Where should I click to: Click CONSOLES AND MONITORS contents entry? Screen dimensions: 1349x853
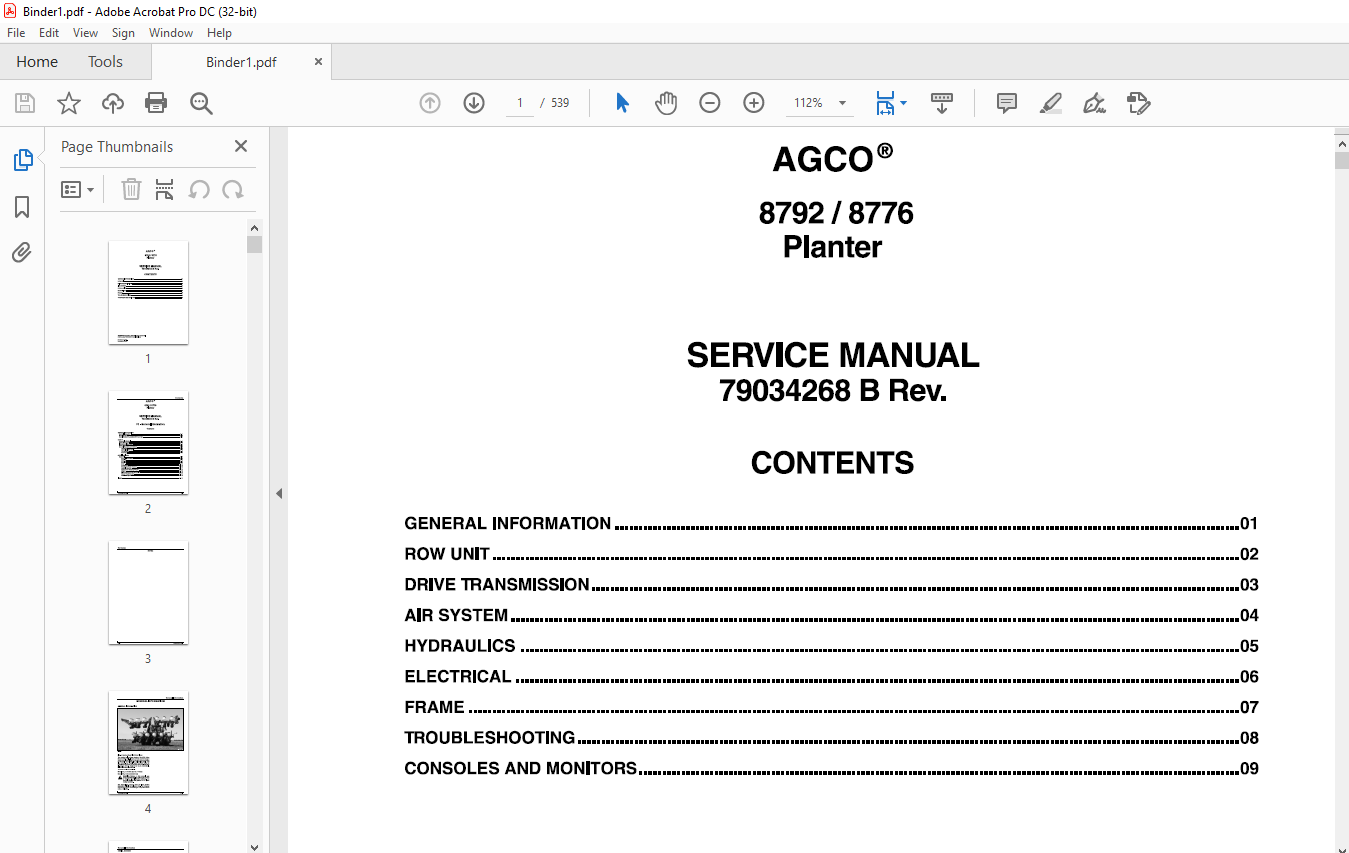click(x=831, y=768)
